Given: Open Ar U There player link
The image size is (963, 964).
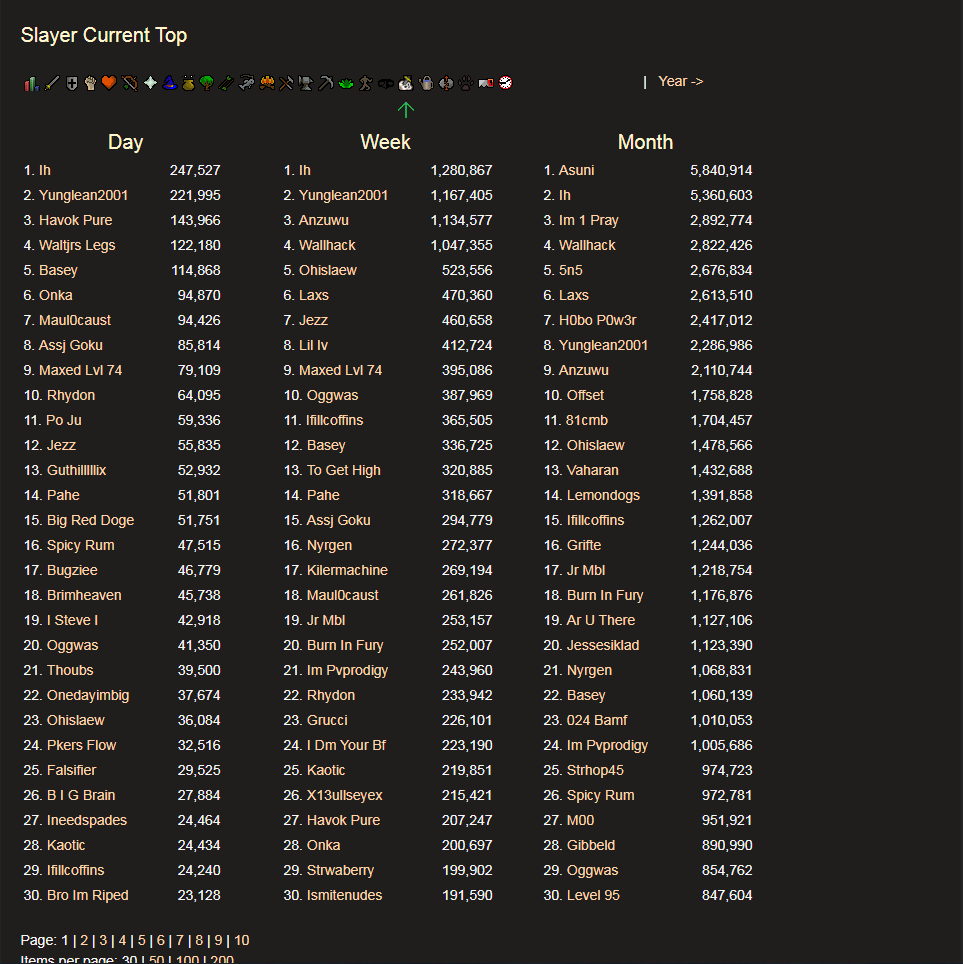Looking at the screenshot, I should (x=601, y=620).
